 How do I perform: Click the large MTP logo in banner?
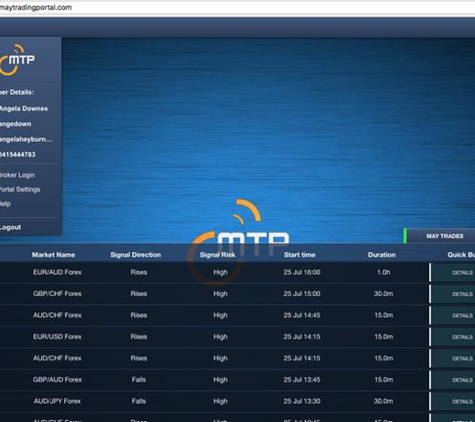coord(238,242)
